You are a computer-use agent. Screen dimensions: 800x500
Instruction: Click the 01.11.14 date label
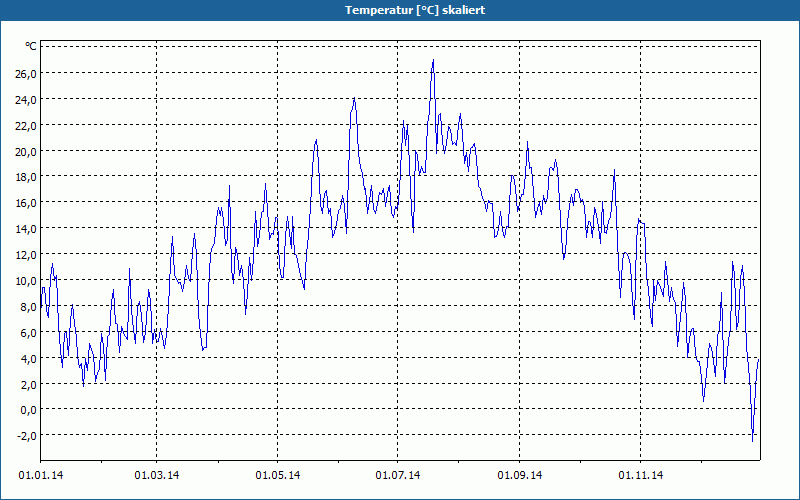[x=640, y=475]
